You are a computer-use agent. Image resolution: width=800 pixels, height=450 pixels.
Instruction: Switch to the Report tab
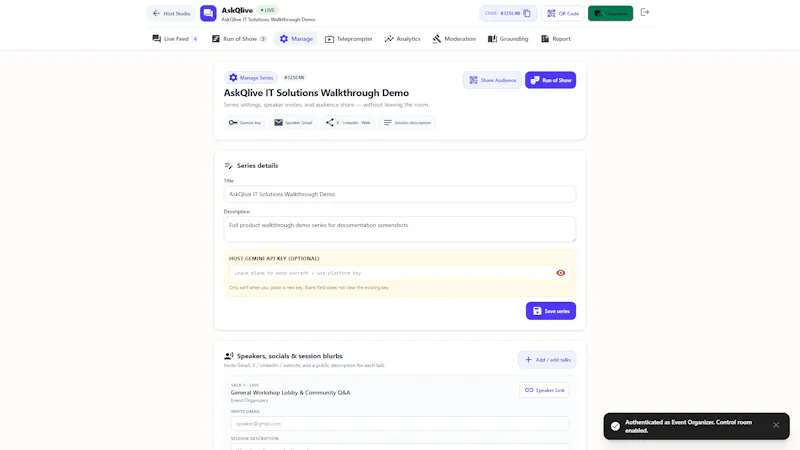[556, 39]
